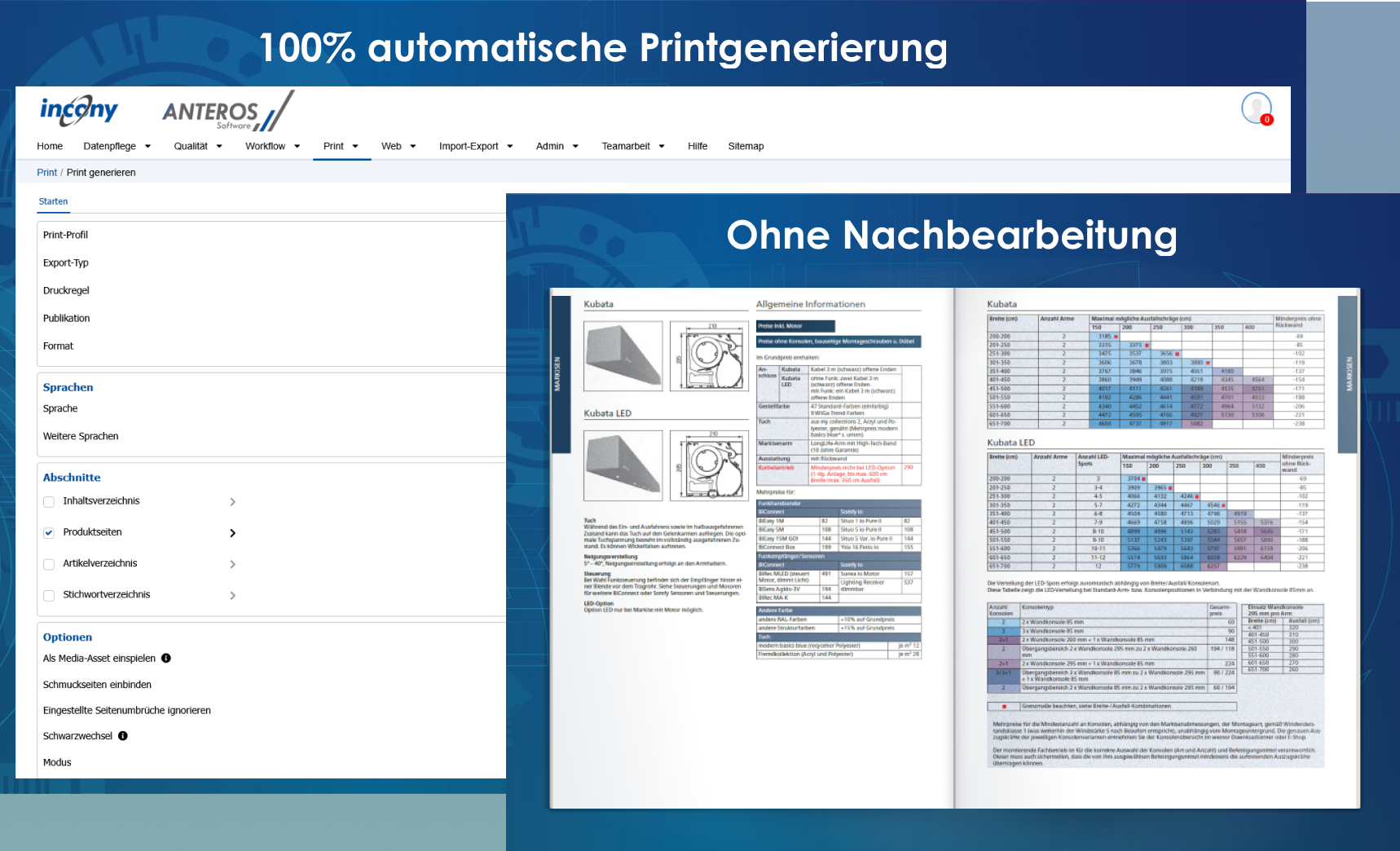Open the Sitemap menu item
The image size is (1400, 851).
click(746, 146)
